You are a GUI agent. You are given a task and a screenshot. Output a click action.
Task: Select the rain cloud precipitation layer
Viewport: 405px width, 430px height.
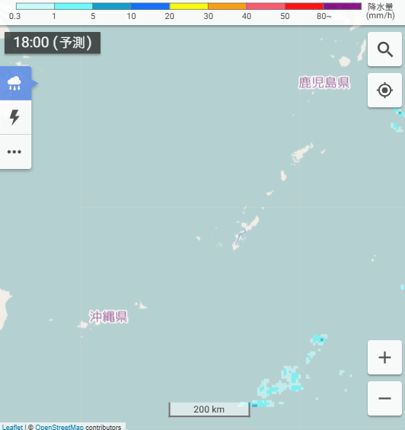click(15, 83)
